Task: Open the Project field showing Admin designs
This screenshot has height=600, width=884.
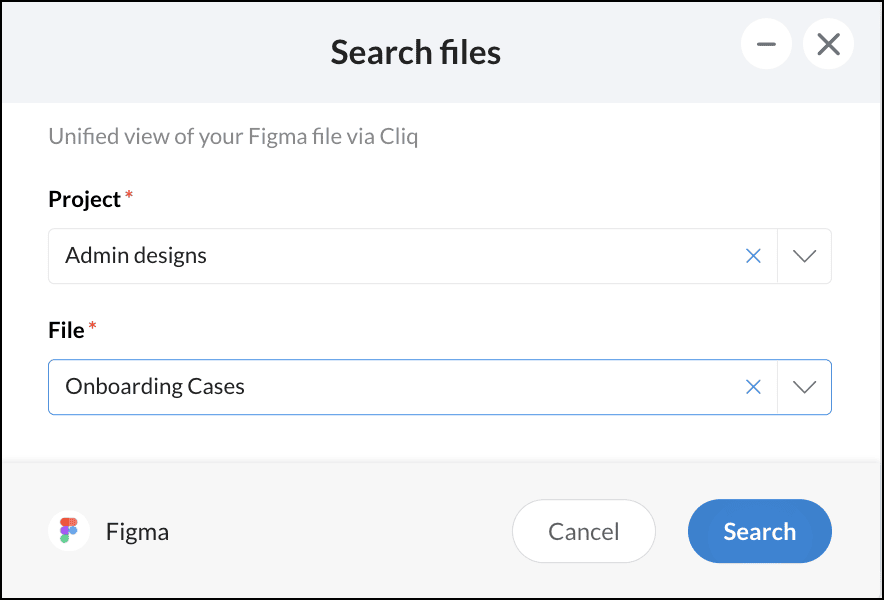Action: [400, 256]
